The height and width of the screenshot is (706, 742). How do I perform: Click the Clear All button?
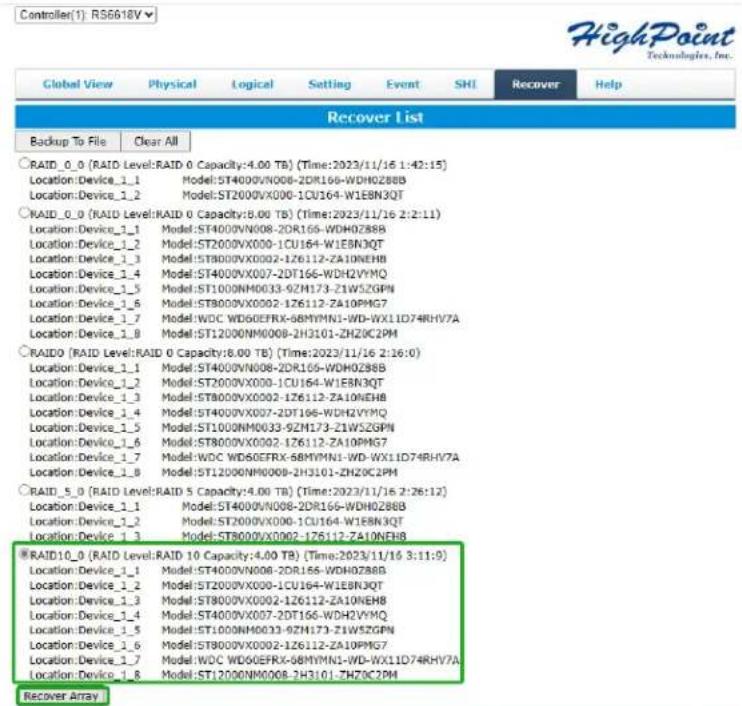pyautogui.click(x=156, y=141)
